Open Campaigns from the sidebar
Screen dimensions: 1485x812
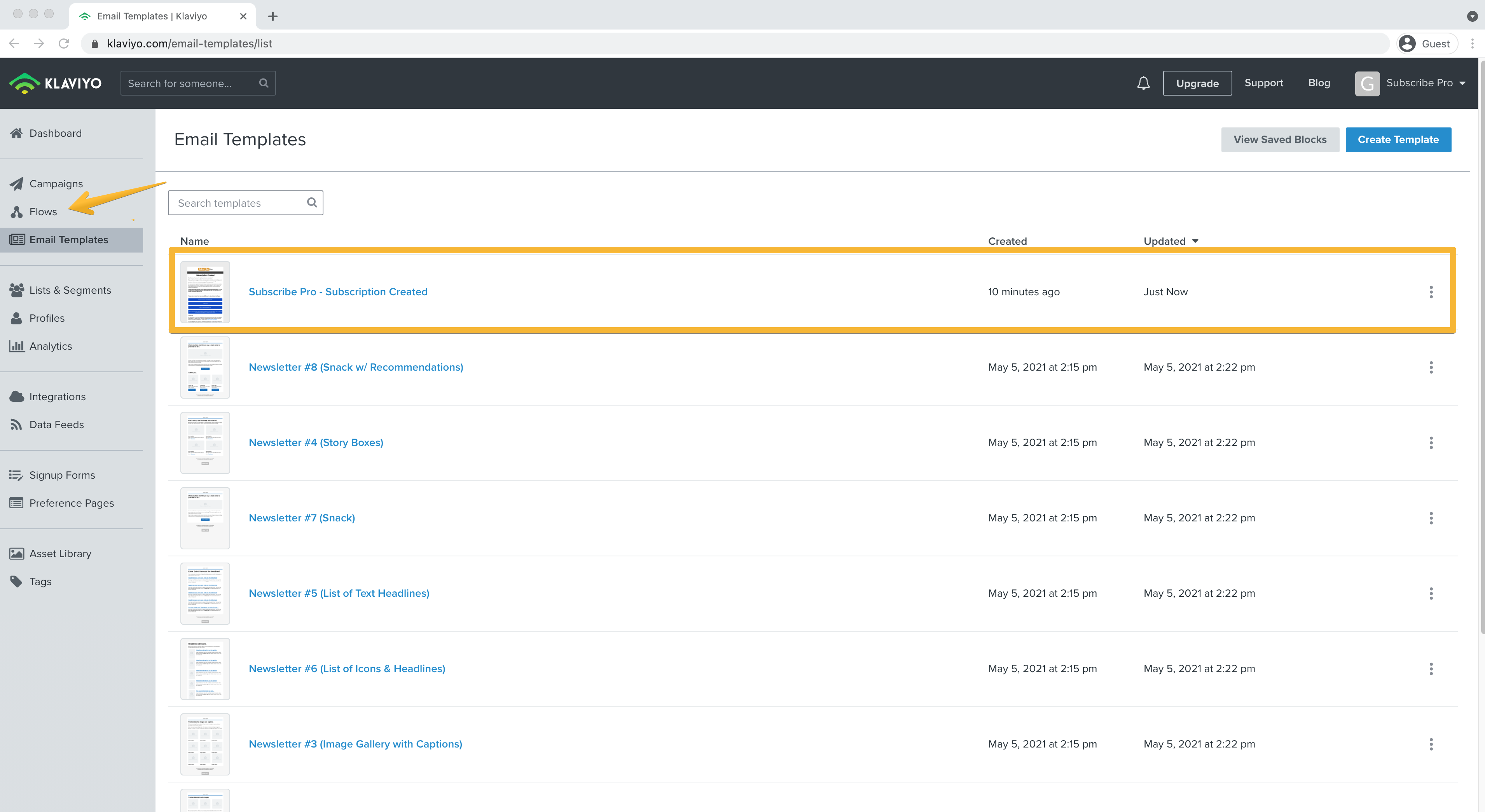(56, 183)
